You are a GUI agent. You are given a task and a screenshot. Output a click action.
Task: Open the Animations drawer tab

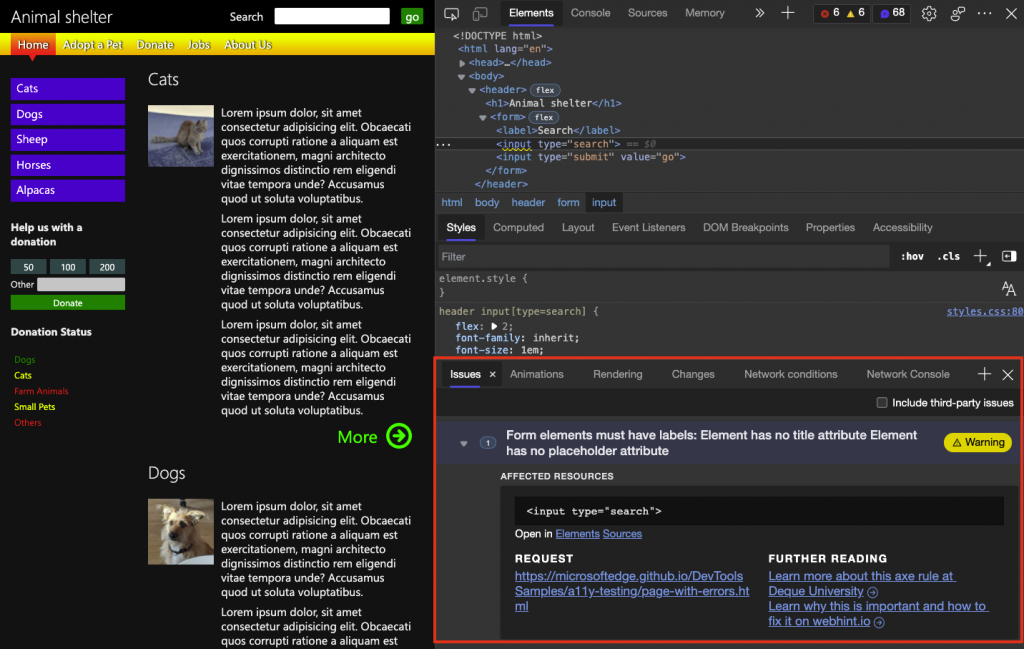tap(537, 374)
